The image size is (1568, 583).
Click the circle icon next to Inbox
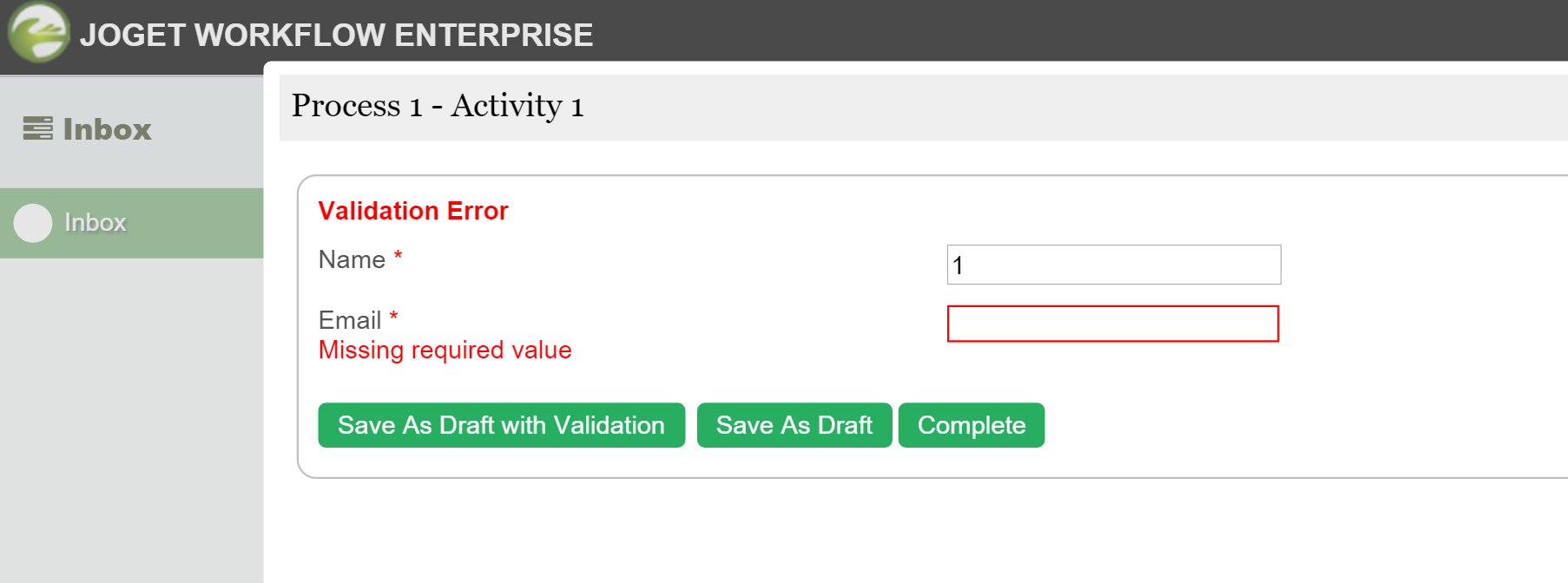[33, 223]
